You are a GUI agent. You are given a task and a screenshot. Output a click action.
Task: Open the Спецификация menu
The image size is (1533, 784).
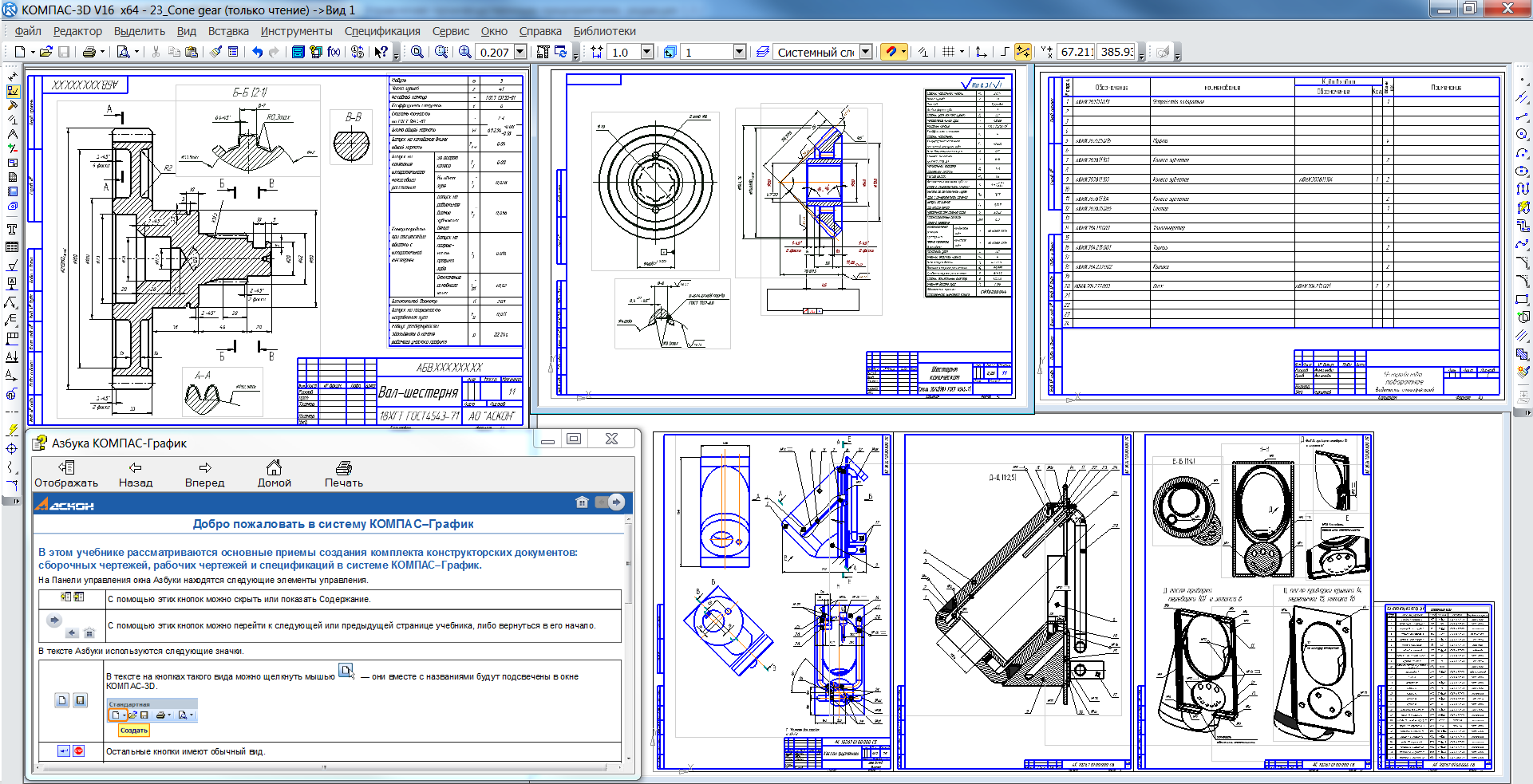click(x=382, y=31)
